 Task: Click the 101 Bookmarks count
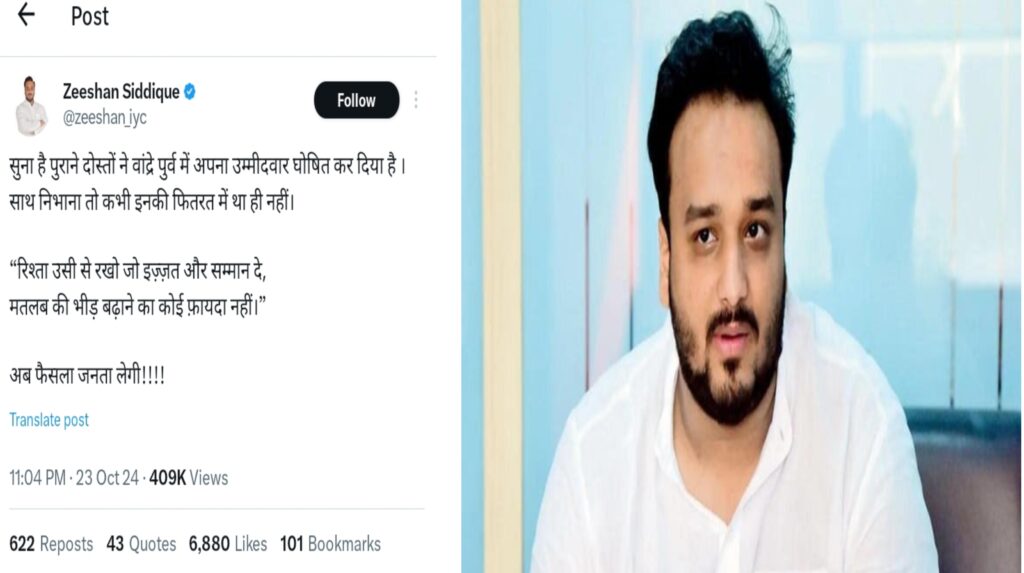330,544
